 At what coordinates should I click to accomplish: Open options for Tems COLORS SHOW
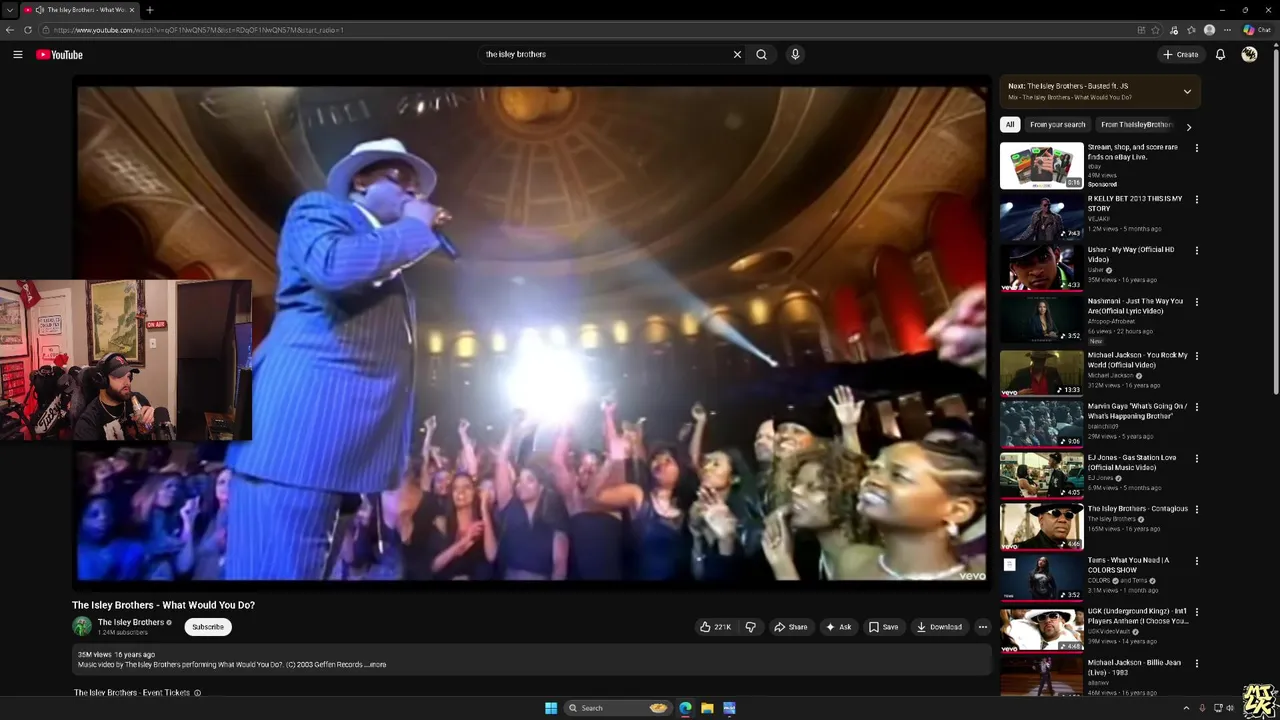pos(1197,561)
